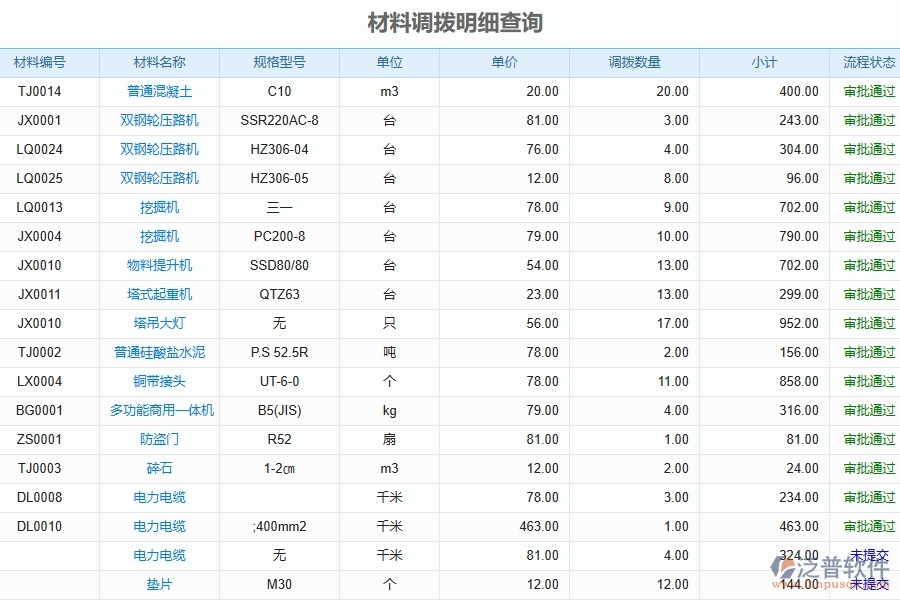The height and width of the screenshot is (600, 900).
Task: Open the 铜带接头 material link
Action: coord(158,381)
